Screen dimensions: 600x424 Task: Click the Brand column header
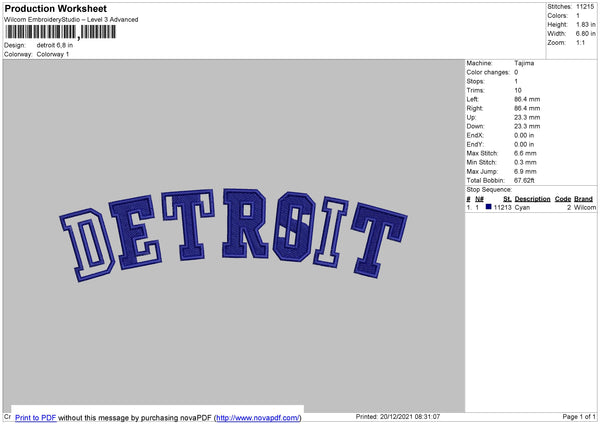click(x=583, y=199)
